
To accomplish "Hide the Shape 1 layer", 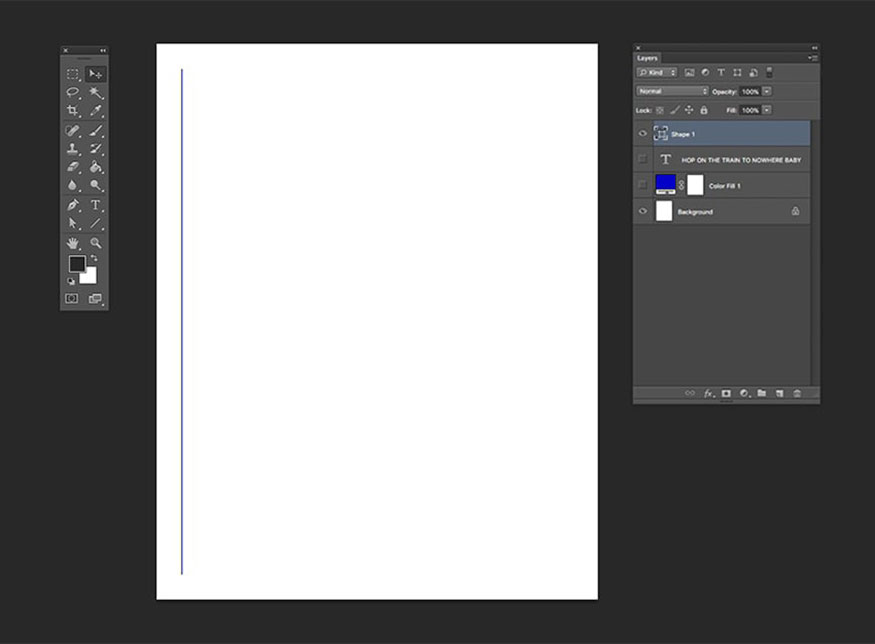I will [x=642, y=133].
